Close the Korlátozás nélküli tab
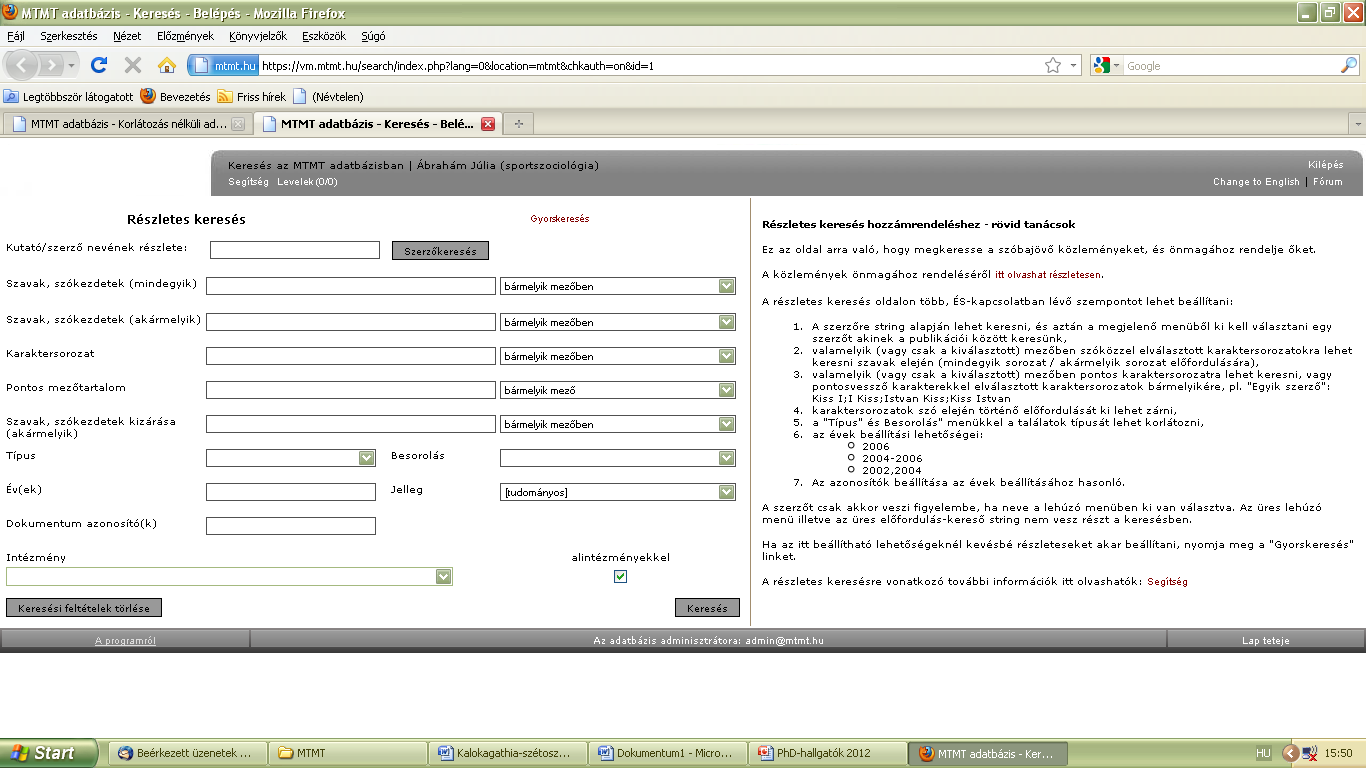This screenshot has height=768, width=1366. pyautogui.click(x=238, y=124)
